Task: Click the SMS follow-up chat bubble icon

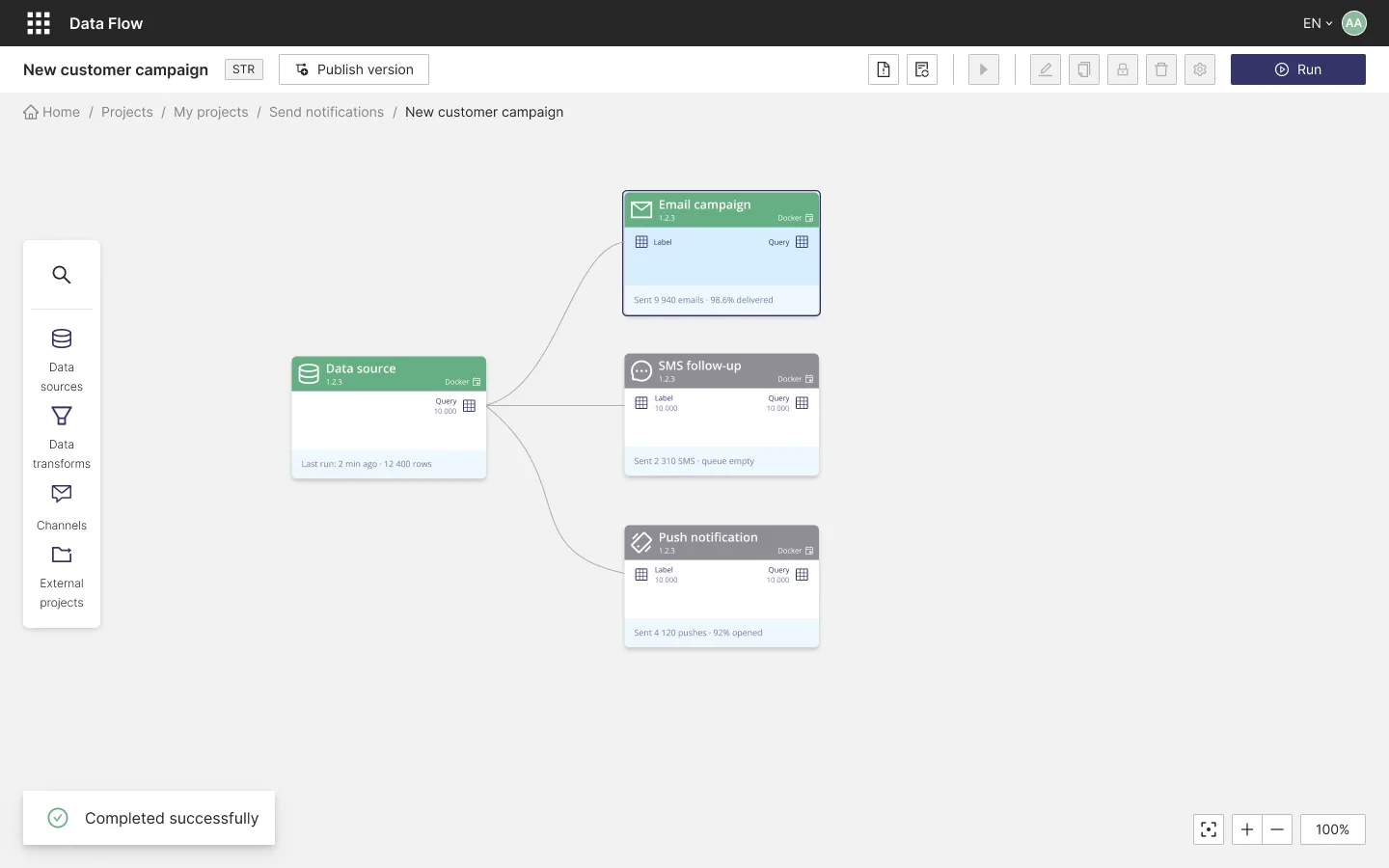Action: pos(641,371)
